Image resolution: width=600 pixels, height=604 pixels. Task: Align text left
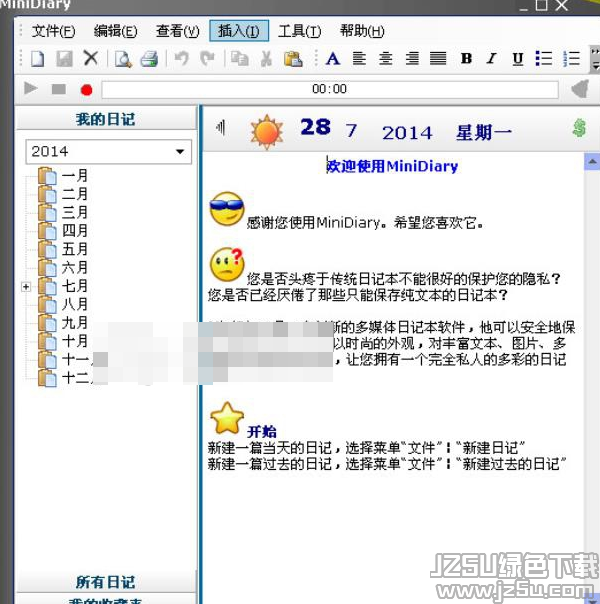[359, 59]
